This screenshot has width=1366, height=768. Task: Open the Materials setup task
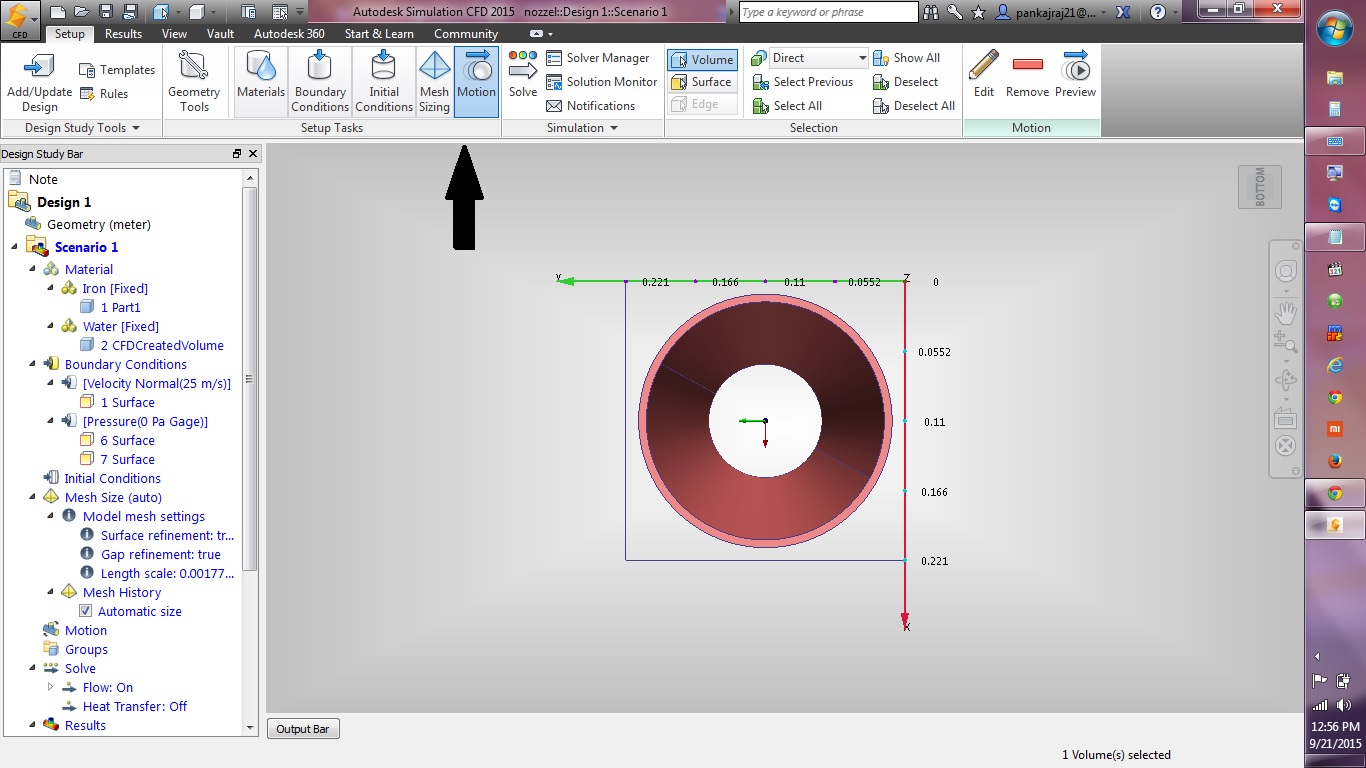(261, 80)
